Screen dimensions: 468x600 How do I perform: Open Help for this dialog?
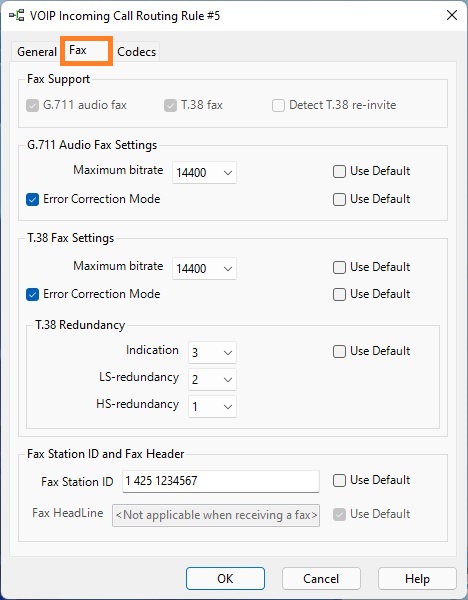click(417, 579)
